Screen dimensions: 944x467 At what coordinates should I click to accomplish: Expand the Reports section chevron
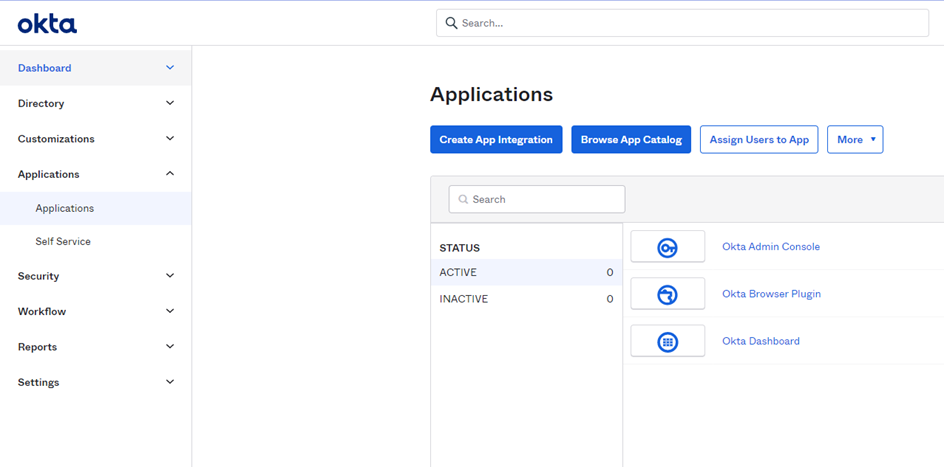point(170,346)
